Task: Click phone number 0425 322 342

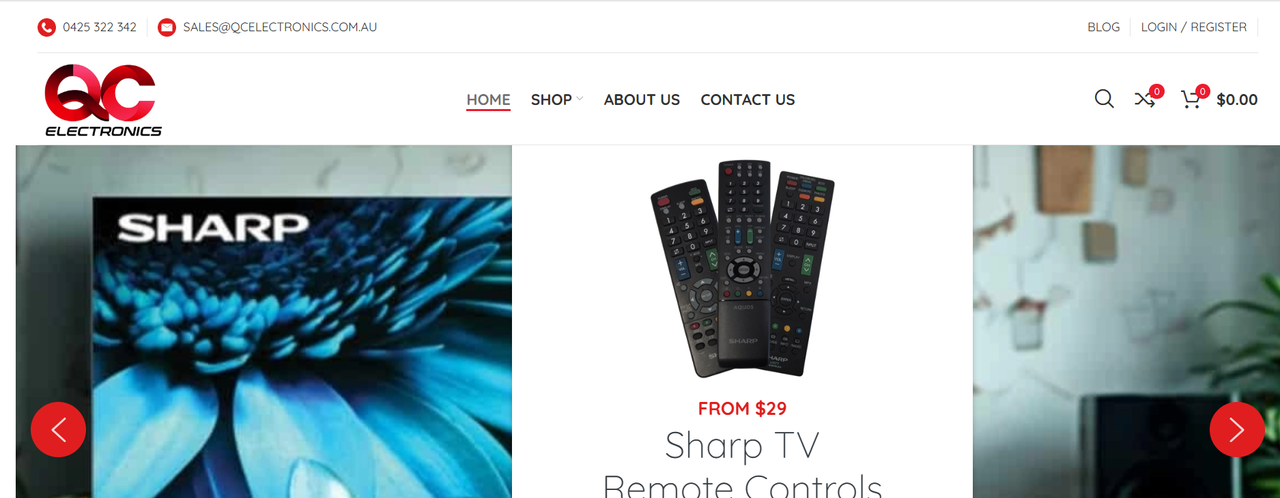Action: 100,27
